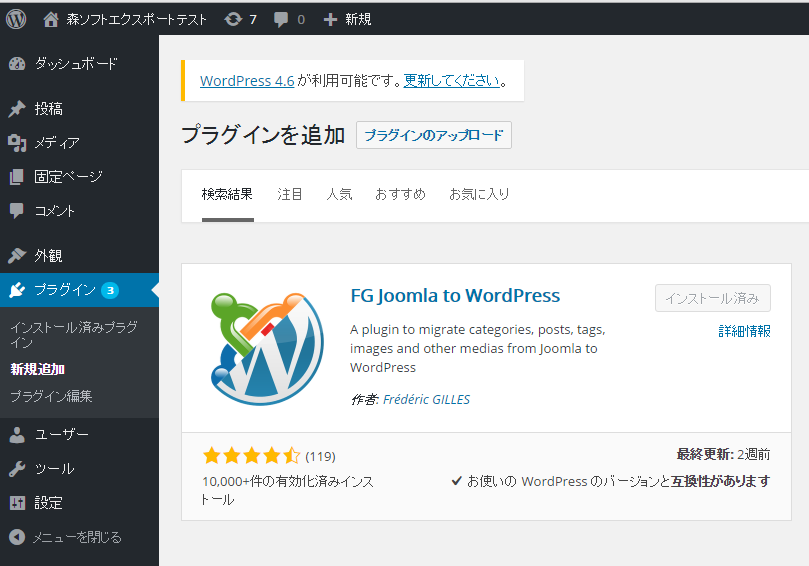Screen dimensions: 809x566
Task: Click the コメント speech bubble icon
Action: (x=17, y=211)
